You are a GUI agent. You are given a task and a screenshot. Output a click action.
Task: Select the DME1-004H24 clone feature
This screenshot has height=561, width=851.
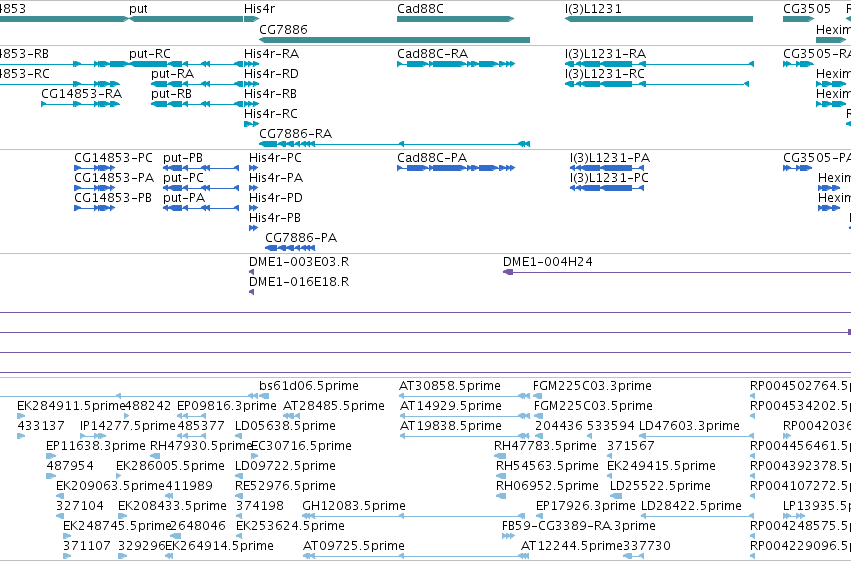coord(677,272)
